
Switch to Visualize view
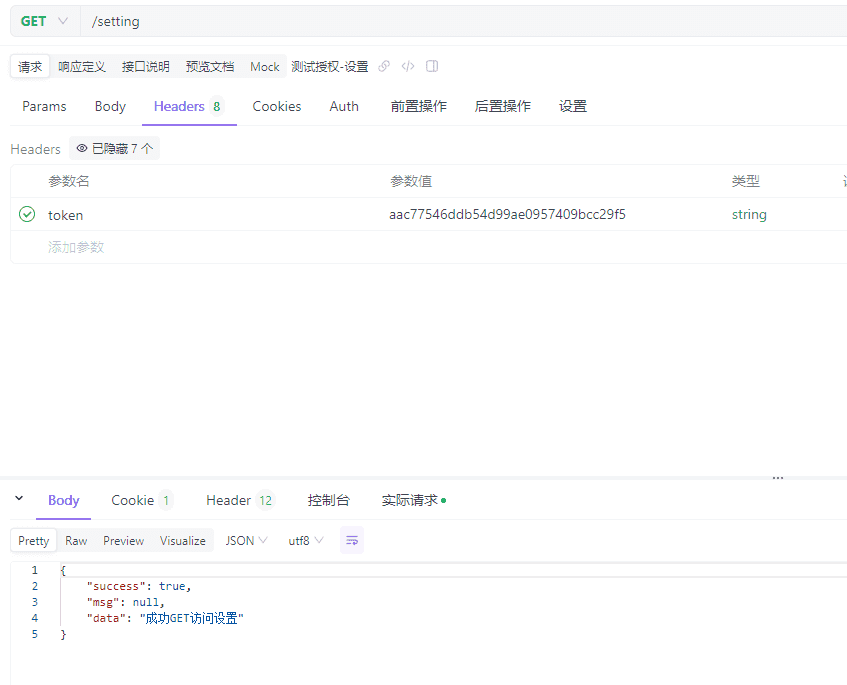pos(183,541)
